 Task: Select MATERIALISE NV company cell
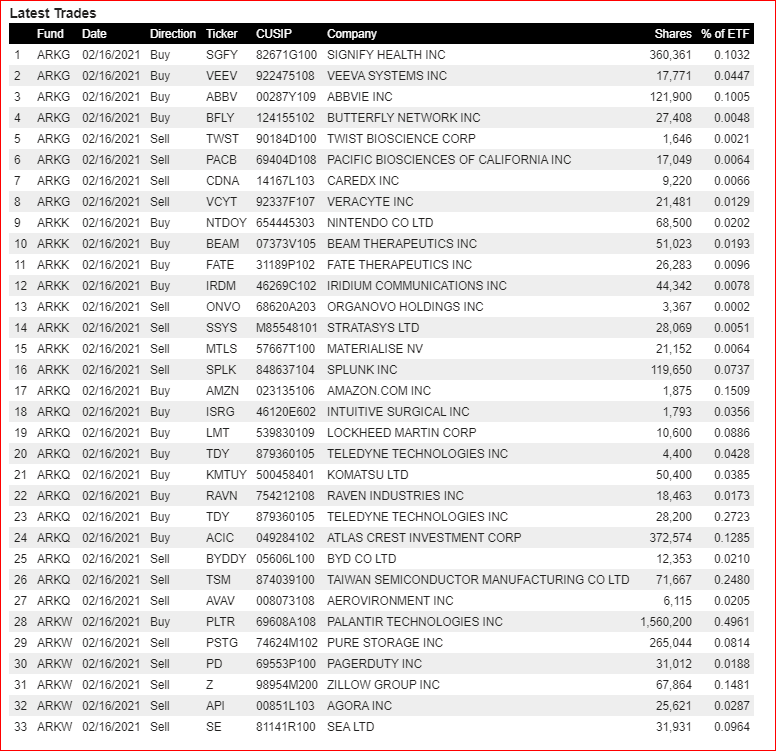click(x=375, y=349)
